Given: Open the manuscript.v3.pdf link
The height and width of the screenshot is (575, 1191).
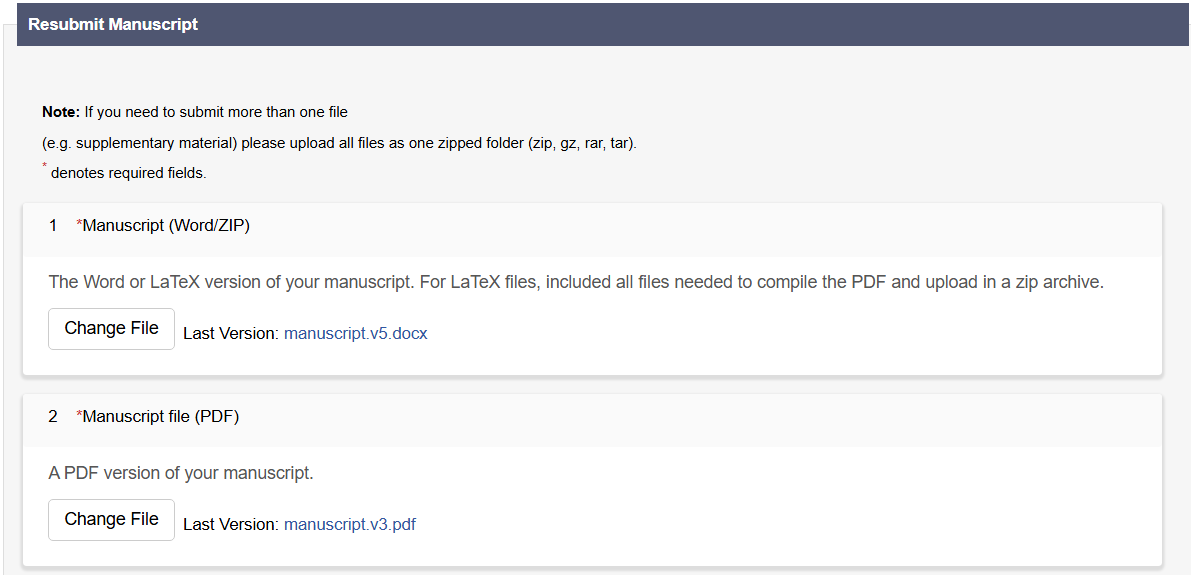Looking at the screenshot, I should click(349, 525).
